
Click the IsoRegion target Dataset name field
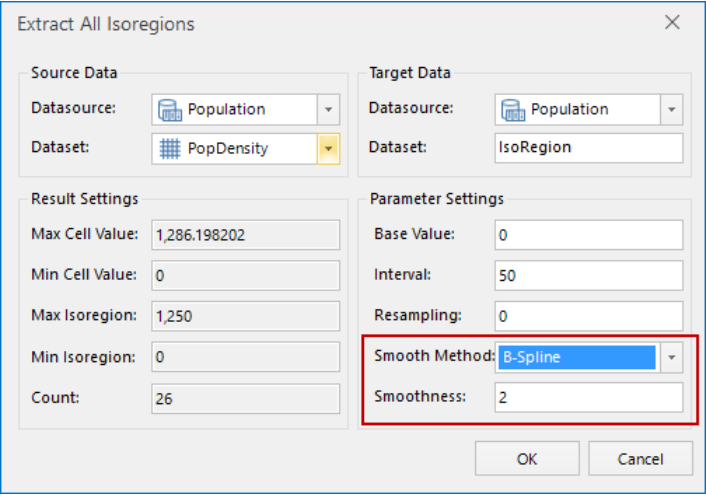coord(589,148)
